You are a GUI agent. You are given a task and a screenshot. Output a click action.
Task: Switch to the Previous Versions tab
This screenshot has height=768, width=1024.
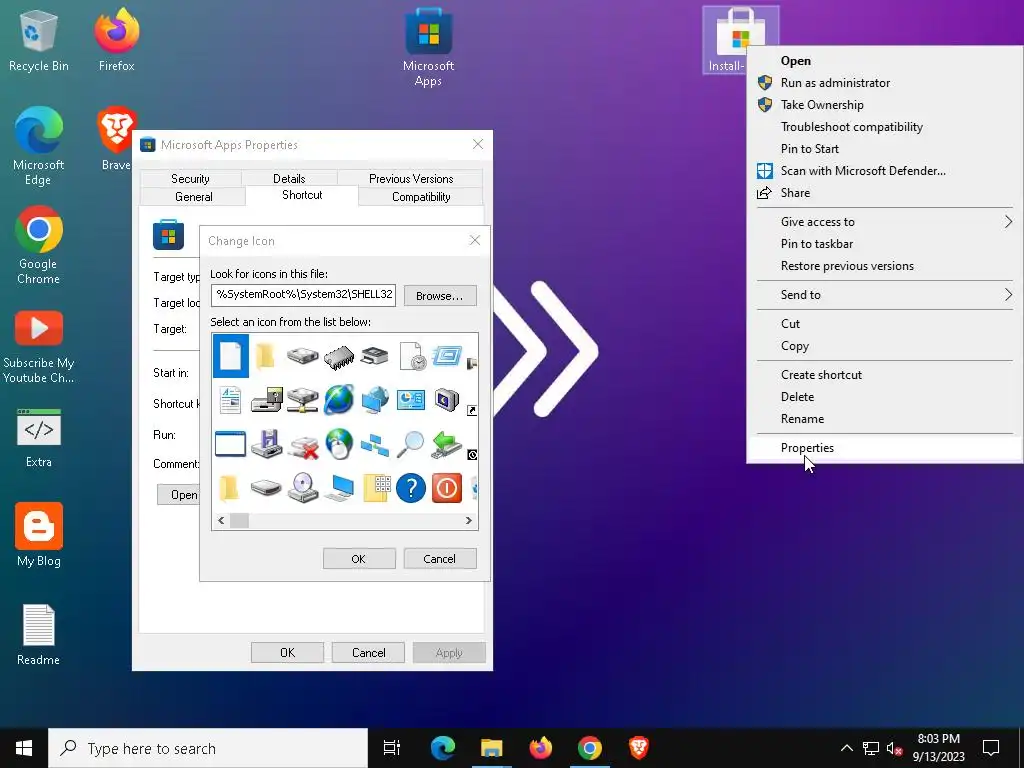coord(411,179)
